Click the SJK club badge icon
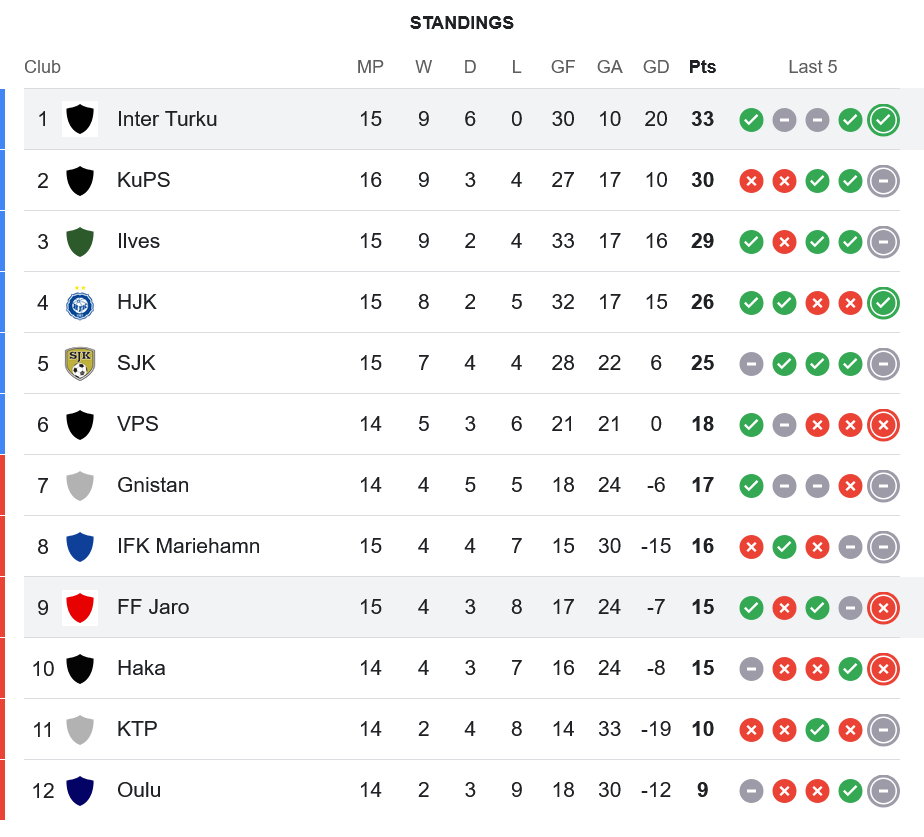The width and height of the screenshot is (924, 837). pyautogui.click(x=80, y=363)
